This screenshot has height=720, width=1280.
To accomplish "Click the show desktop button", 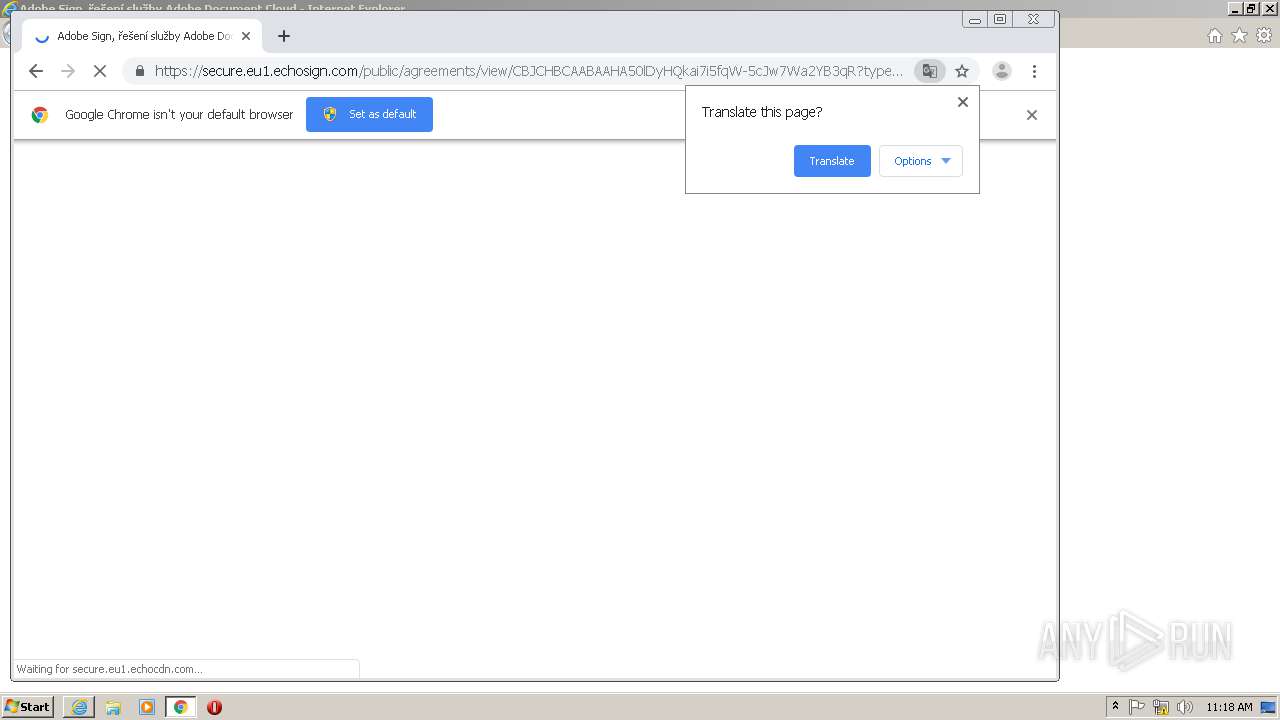I will (x=1269, y=707).
